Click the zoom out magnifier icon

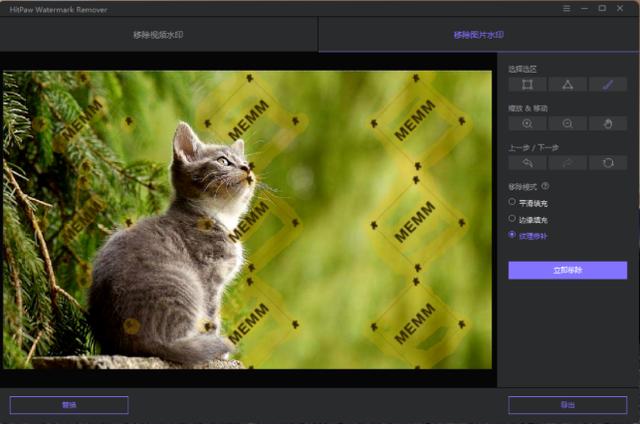point(567,124)
